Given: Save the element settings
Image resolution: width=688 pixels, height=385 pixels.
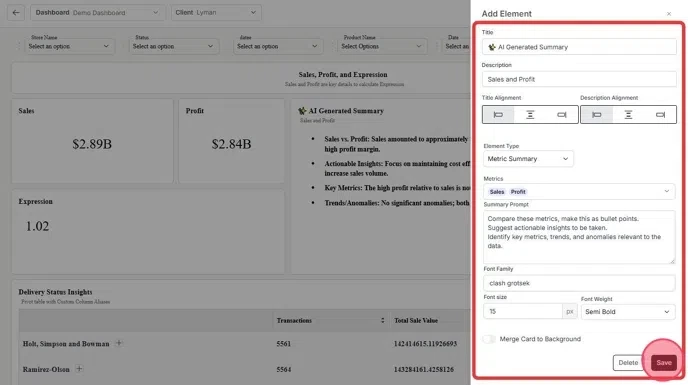Looking at the screenshot, I should pyautogui.click(x=663, y=363).
